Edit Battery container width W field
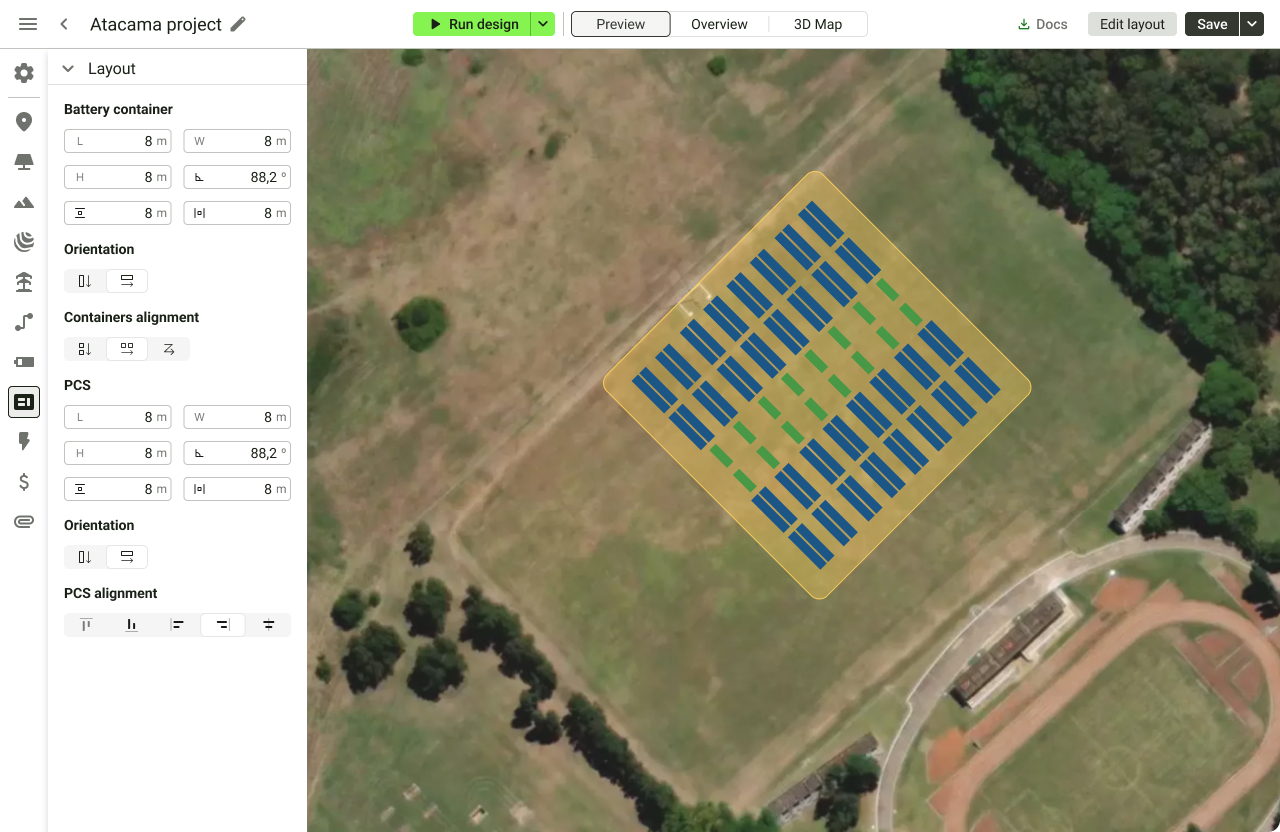The image size is (1280, 832). point(237,141)
